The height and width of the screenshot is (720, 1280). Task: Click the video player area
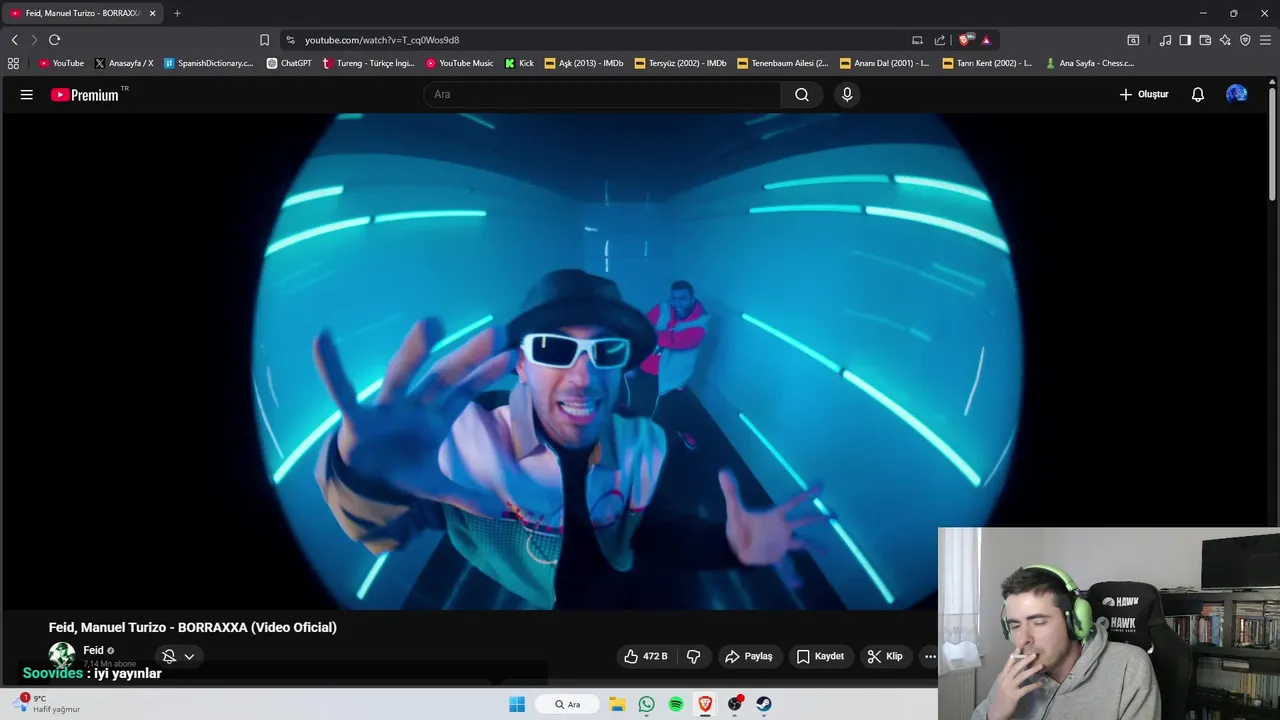(635, 360)
